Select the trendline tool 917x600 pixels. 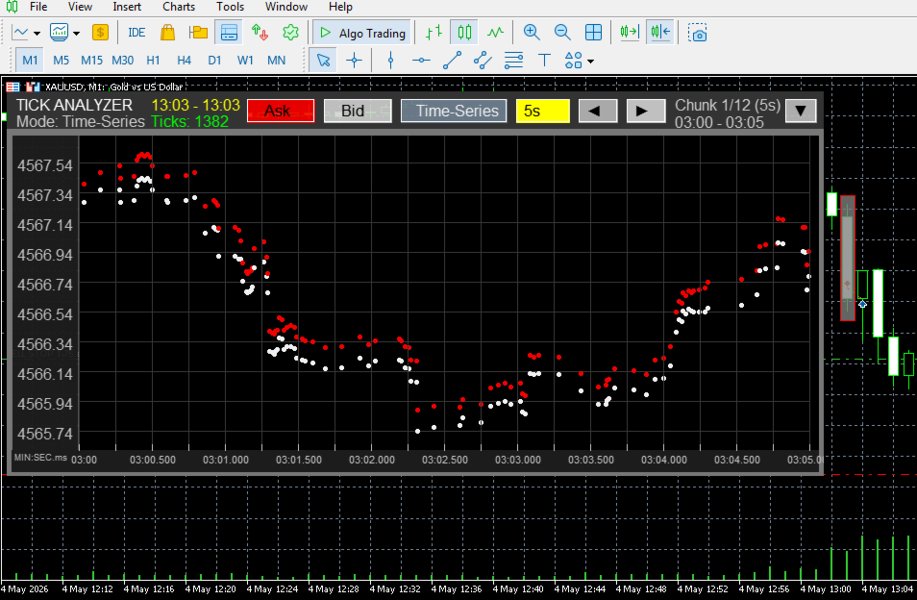click(x=452, y=60)
